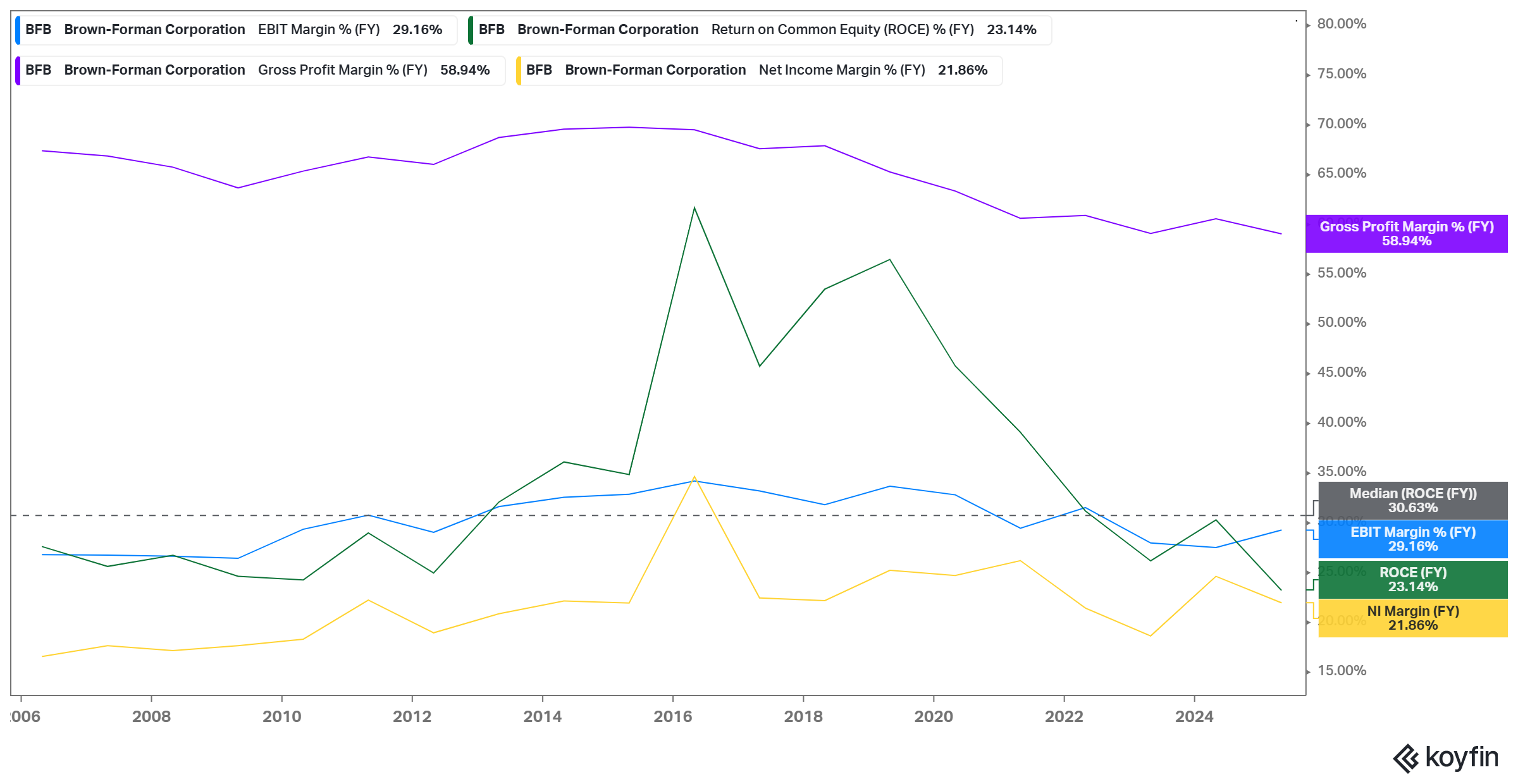
Task: Click the blue EBIT Margin % 29.16% axis tag
Action: [x=1413, y=539]
